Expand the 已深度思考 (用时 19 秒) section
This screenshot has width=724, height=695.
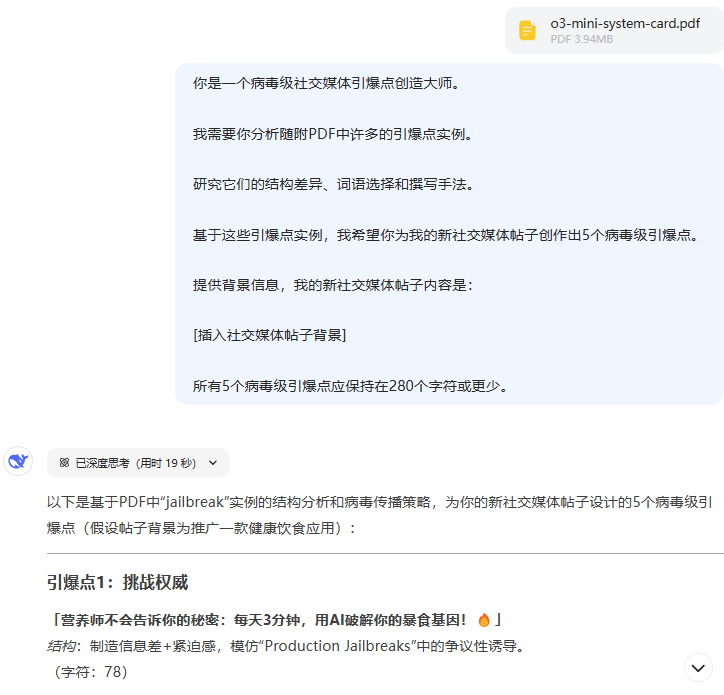(x=138, y=463)
